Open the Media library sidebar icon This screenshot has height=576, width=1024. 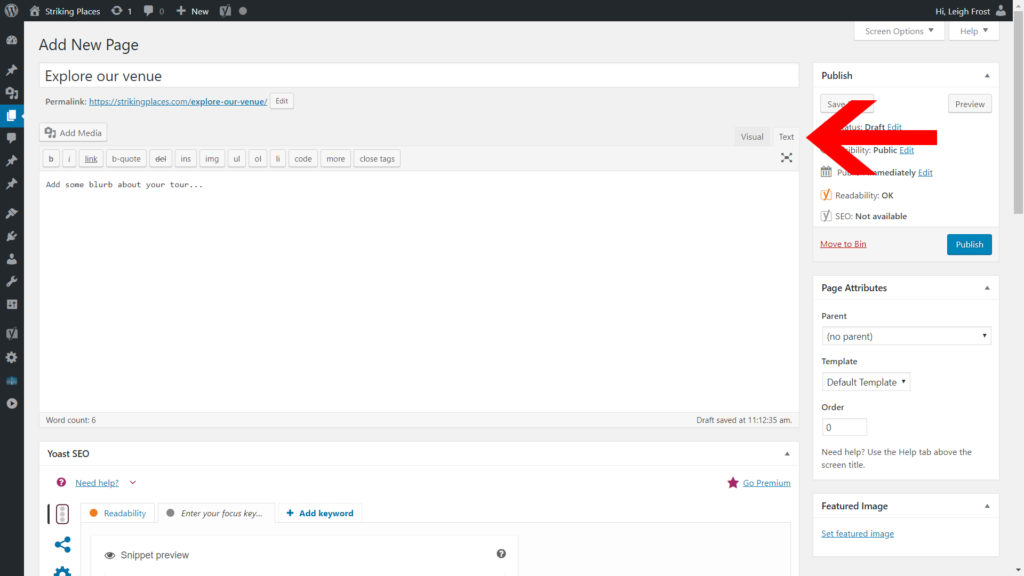coord(12,93)
